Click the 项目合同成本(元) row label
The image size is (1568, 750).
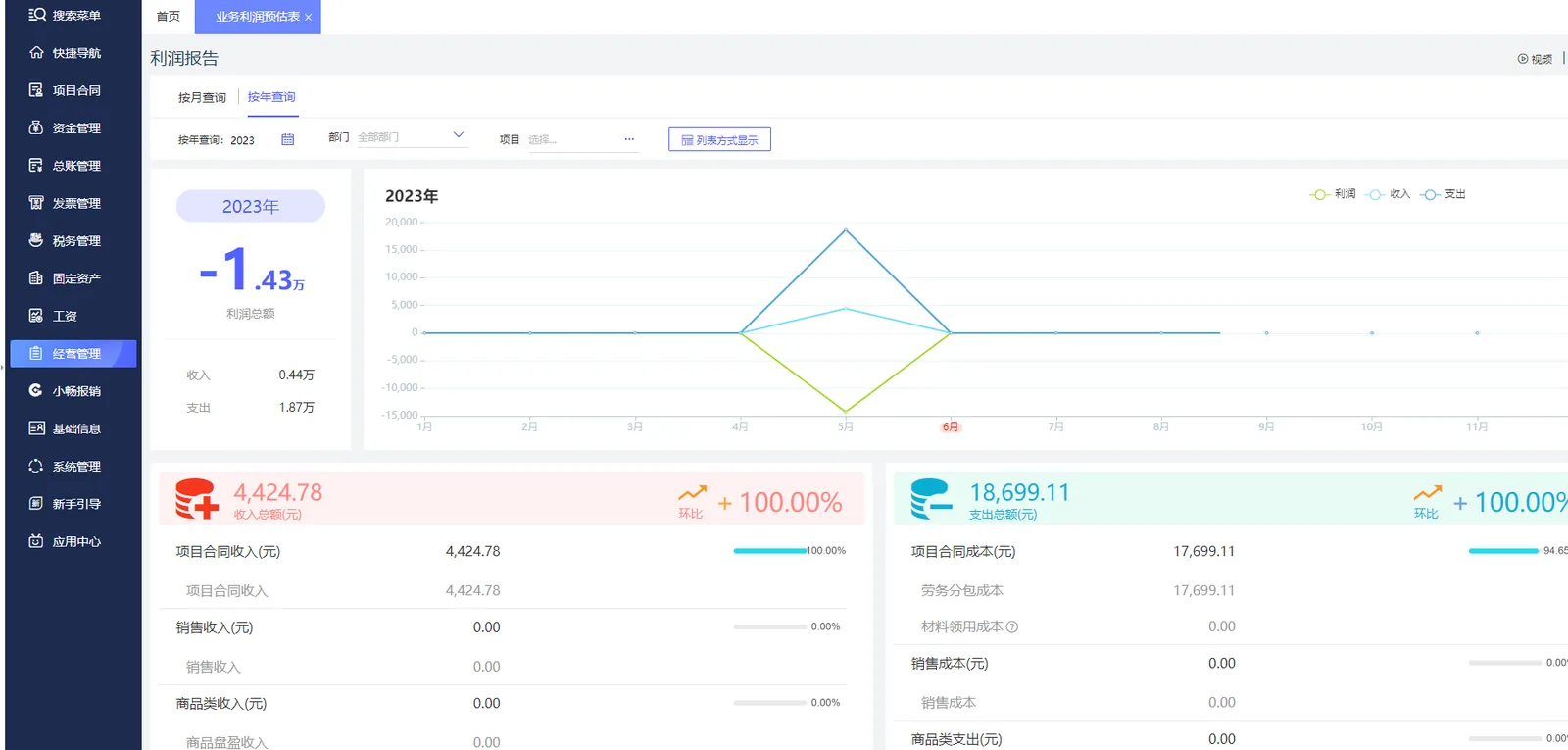(962, 551)
